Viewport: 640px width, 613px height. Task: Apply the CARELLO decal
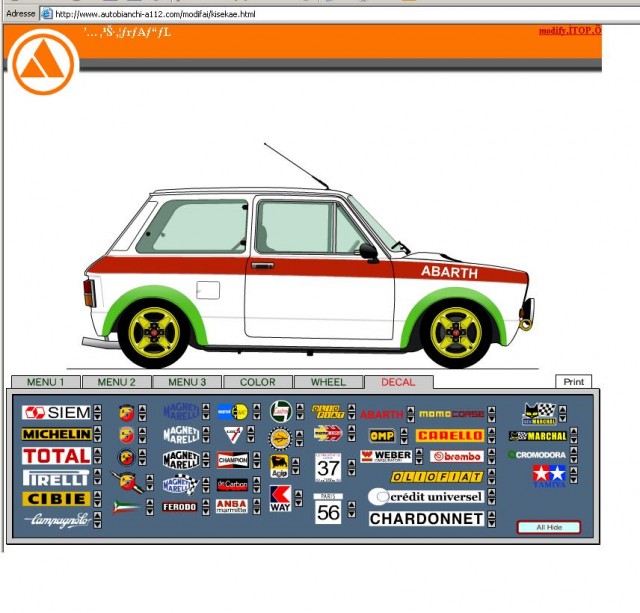tap(450, 435)
